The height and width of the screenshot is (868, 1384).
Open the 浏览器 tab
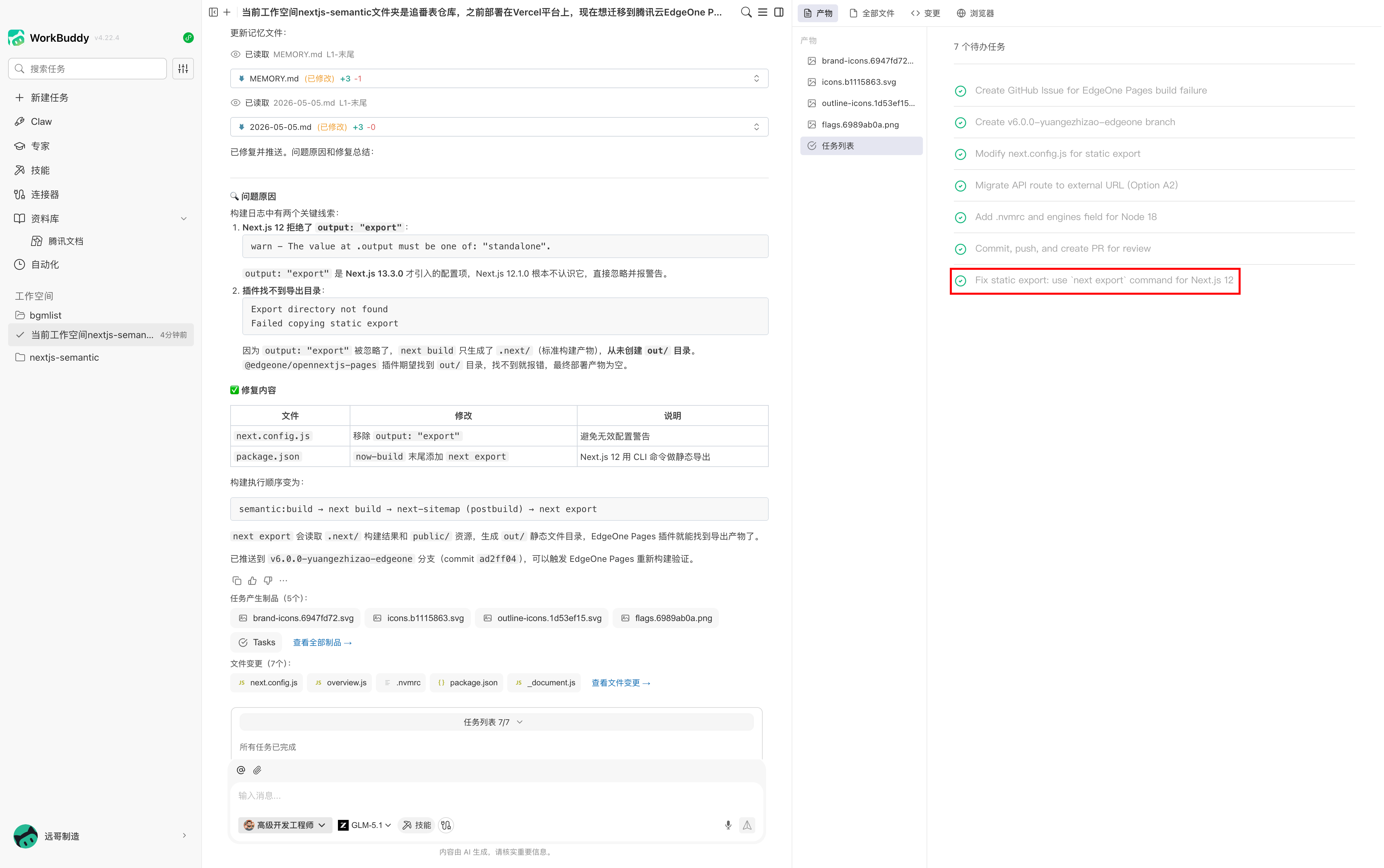click(975, 13)
